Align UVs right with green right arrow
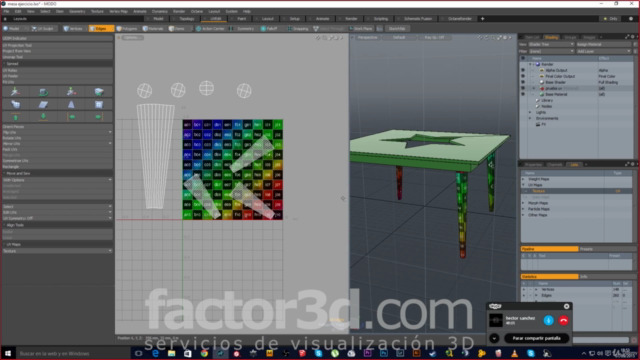640x360 pixels. point(98,117)
